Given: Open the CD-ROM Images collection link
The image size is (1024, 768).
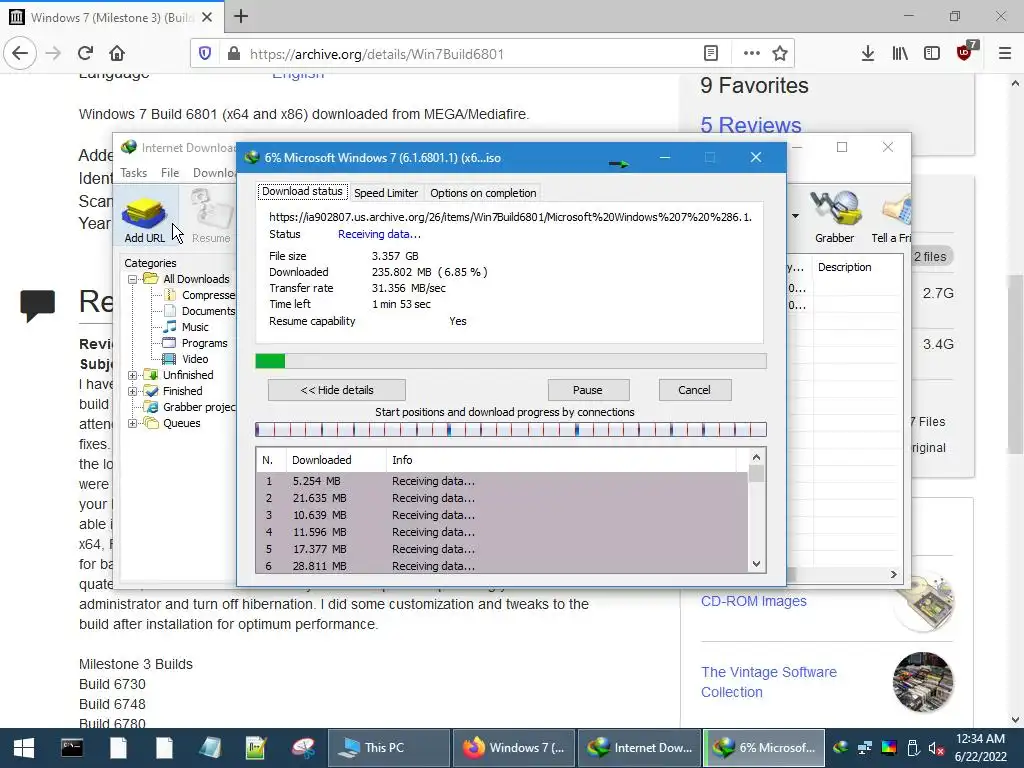Looking at the screenshot, I should coord(754,601).
